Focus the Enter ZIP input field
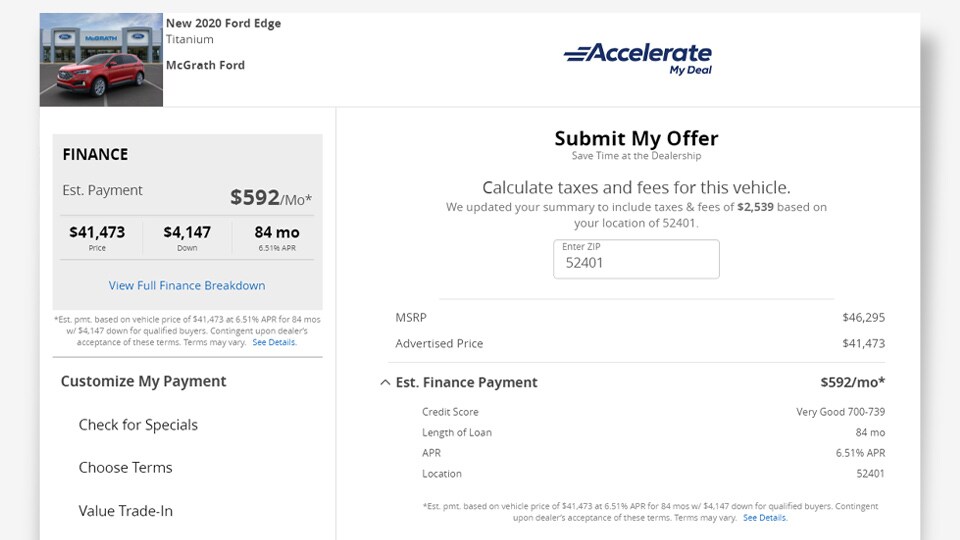The image size is (960, 540). click(636, 259)
